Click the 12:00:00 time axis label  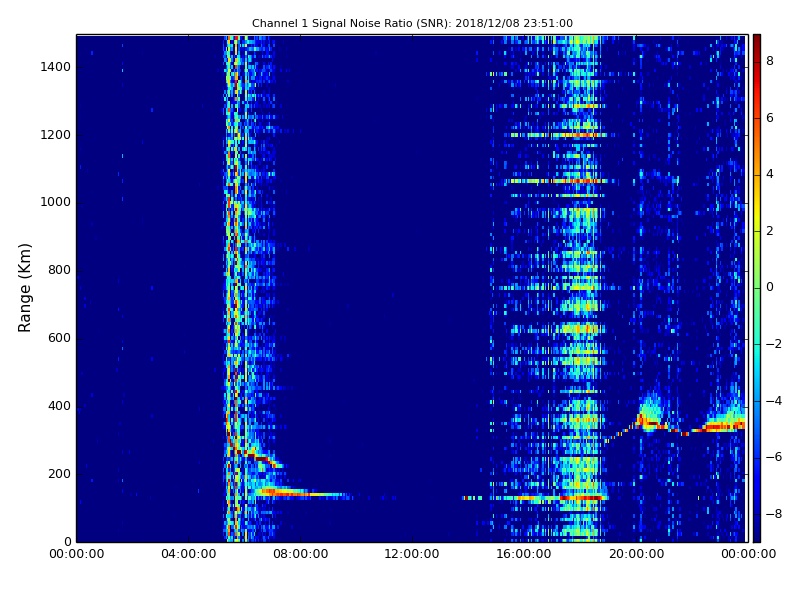coord(412,554)
